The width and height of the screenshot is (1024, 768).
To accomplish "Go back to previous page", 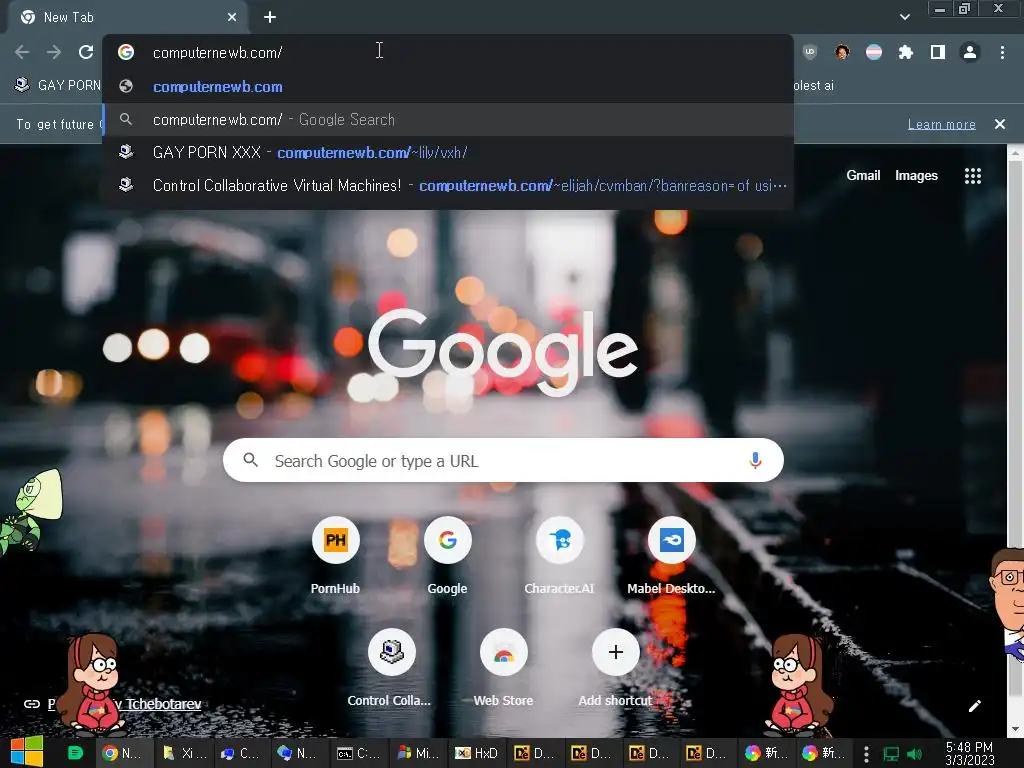I will [x=22, y=52].
